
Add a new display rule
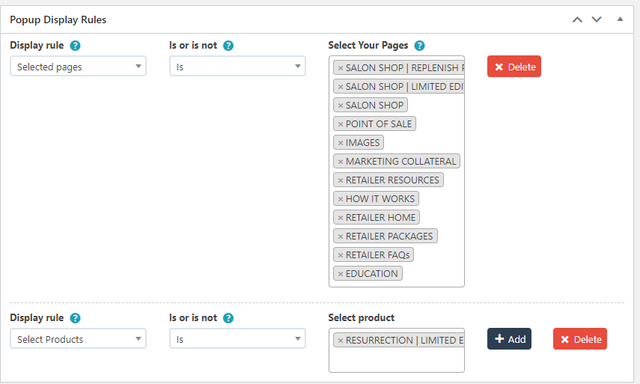pyautogui.click(x=509, y=339)
